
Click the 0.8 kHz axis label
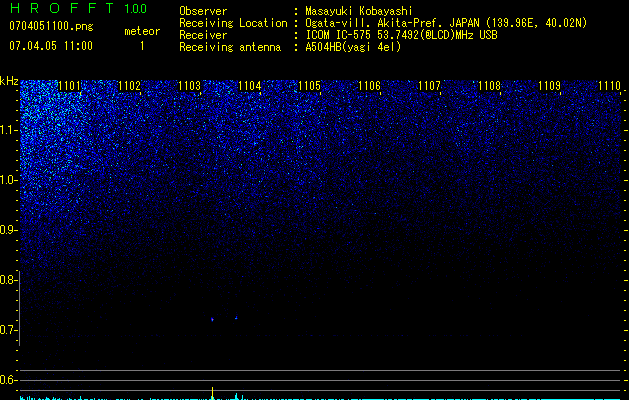click(9, 280)
